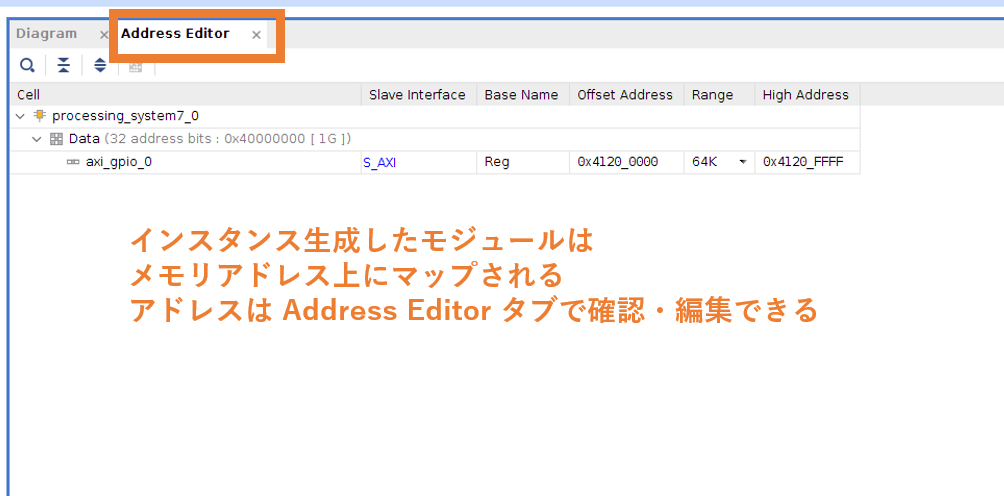
Task: Switch to the Diagram tab
Action: (x=46, y=34)
